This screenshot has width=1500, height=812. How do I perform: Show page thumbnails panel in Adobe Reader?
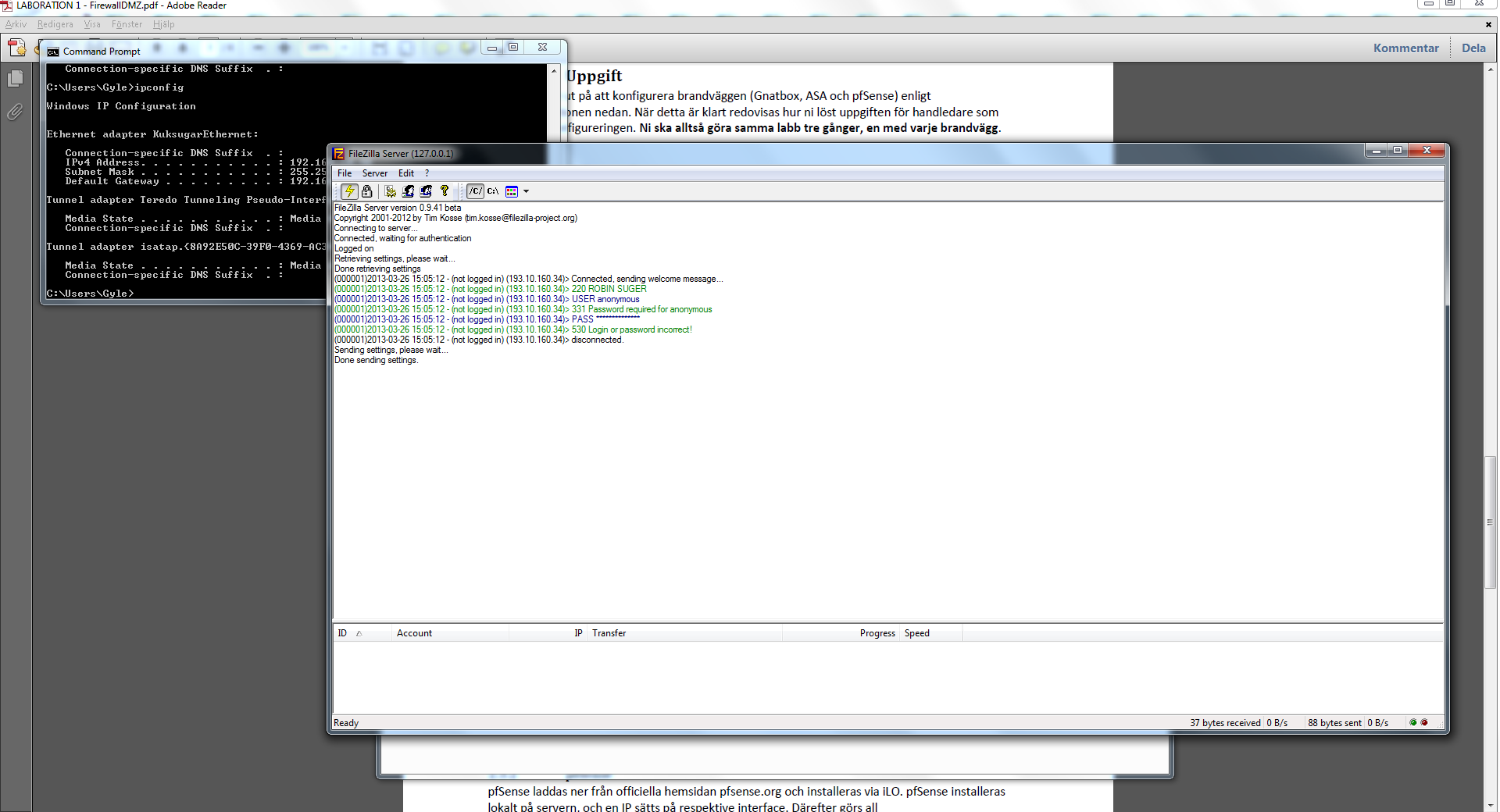pyautogui.click(x=15, y=79)
